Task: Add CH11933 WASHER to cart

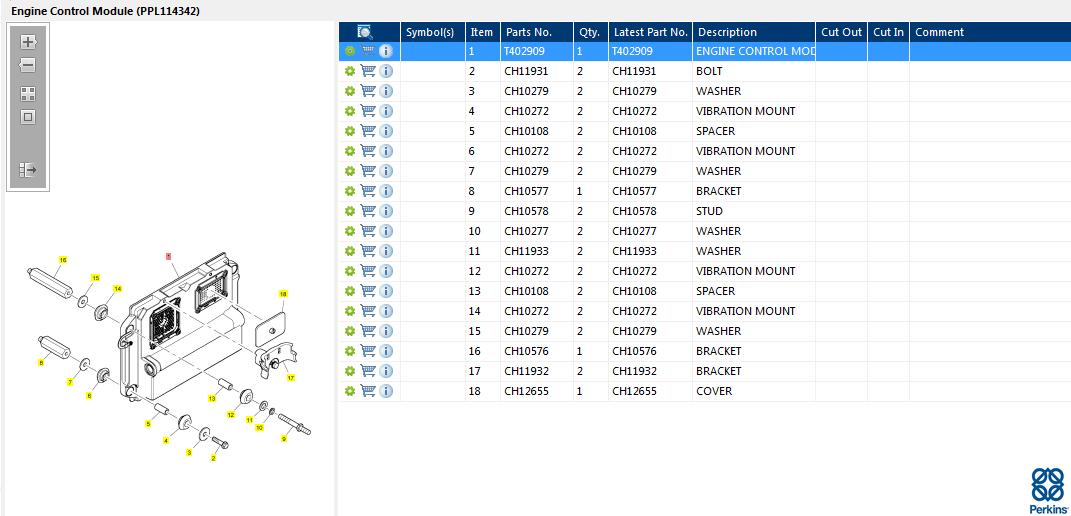Action: pos(368,251)
